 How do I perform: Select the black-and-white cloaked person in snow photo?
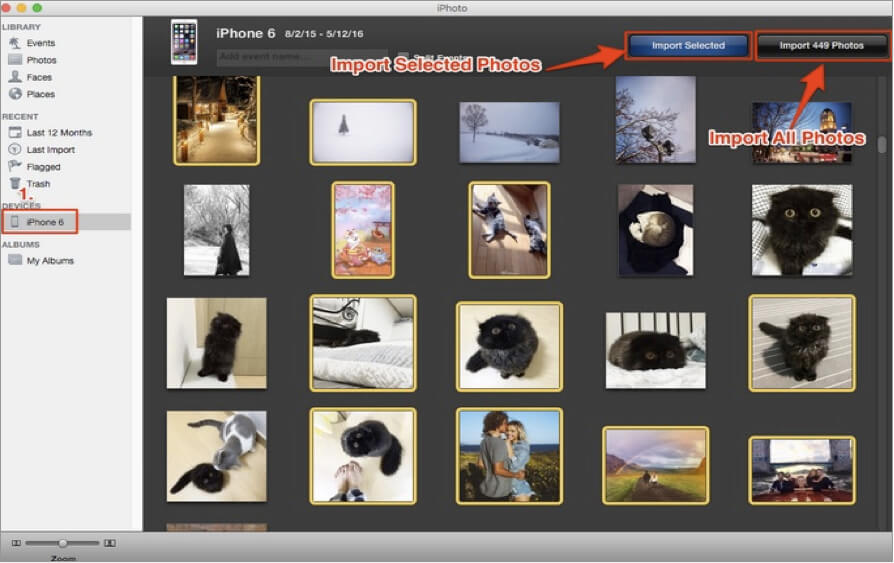coord(216,230)
